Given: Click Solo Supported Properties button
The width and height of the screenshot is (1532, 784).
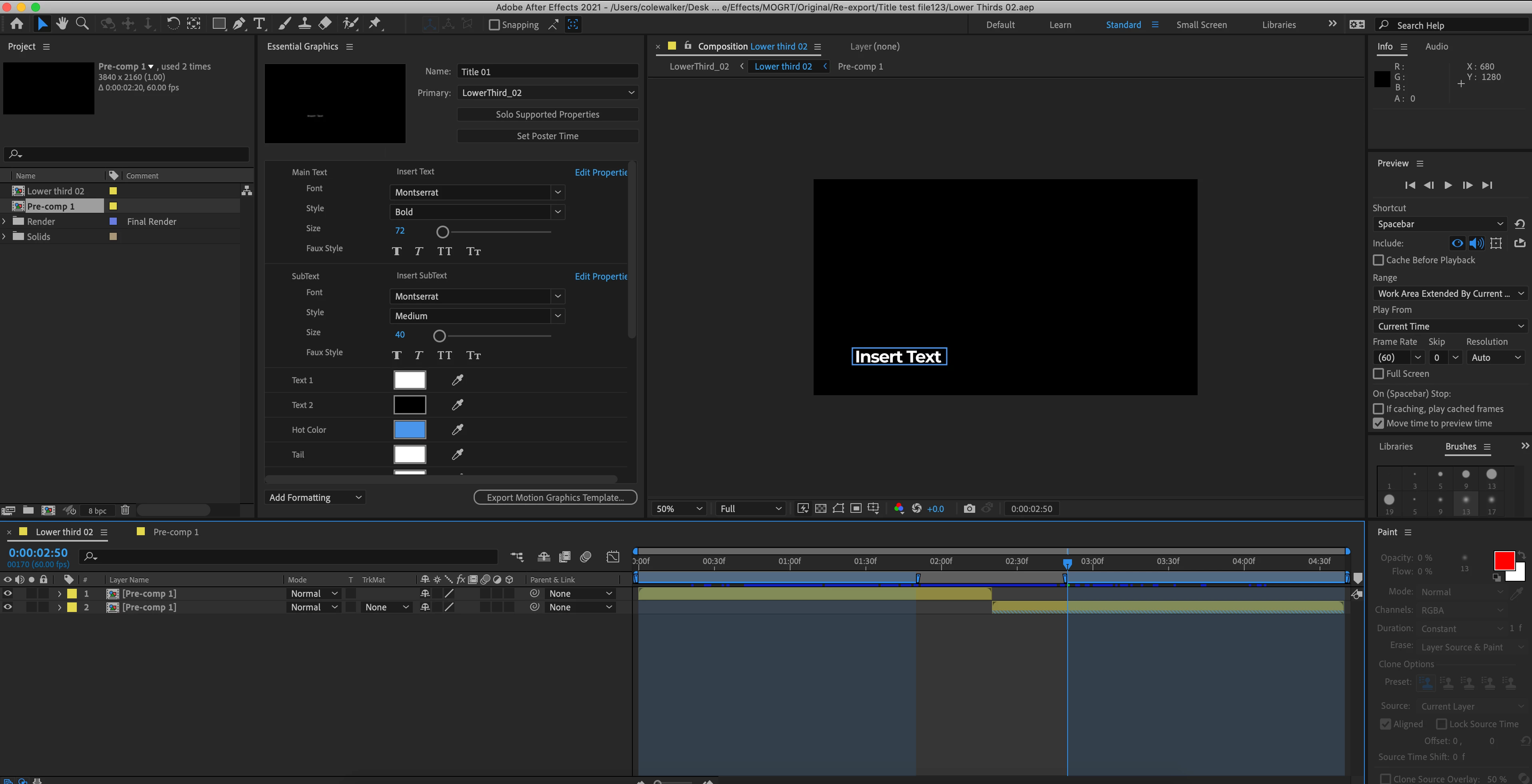Looking at the screenshot, I should click(547, 114).
